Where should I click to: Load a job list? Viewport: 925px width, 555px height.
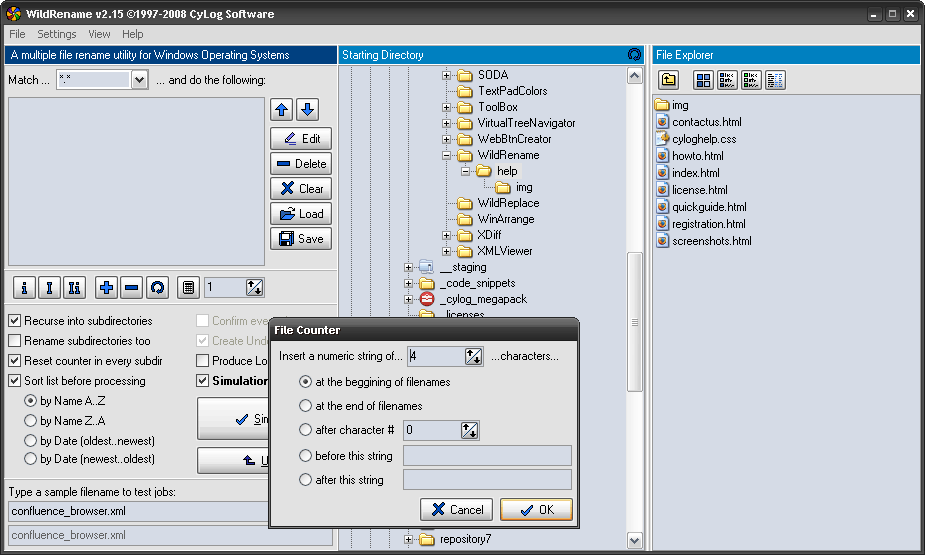pyautogui.click(x=301, y=214)
